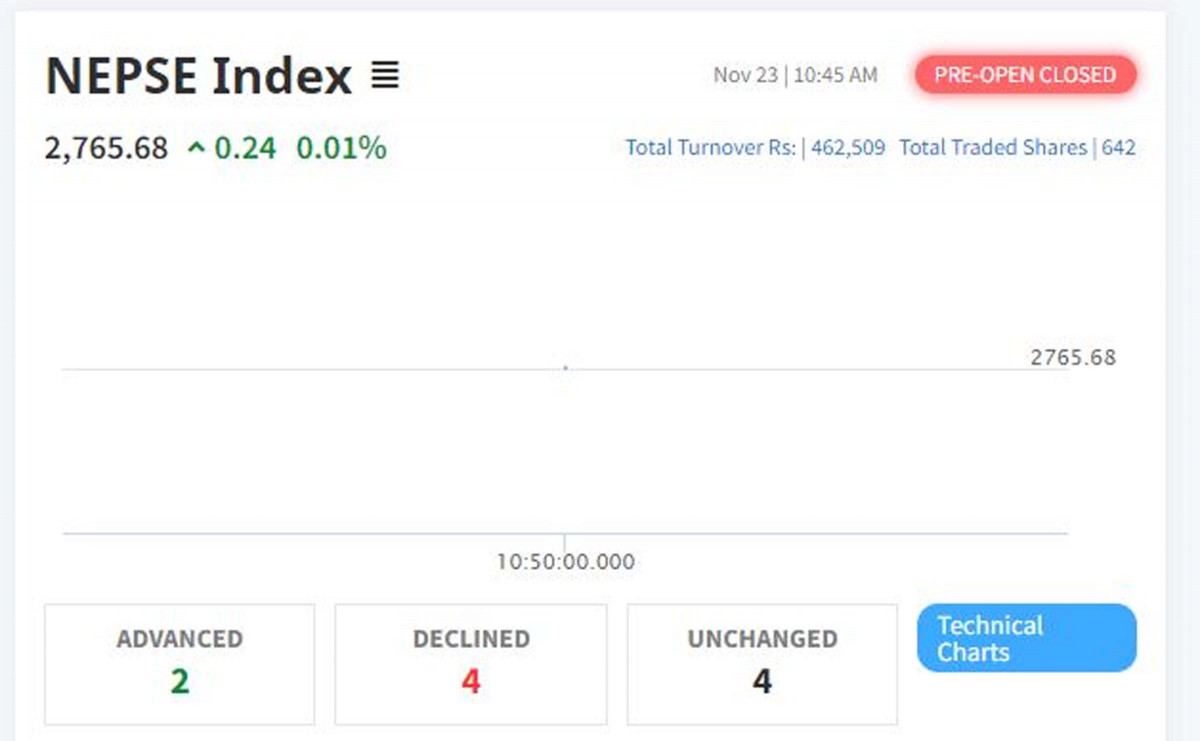Click the 2765.68 chart price label
The width and height of the screenshot is (1200, 741).
tap(1072, 357)
